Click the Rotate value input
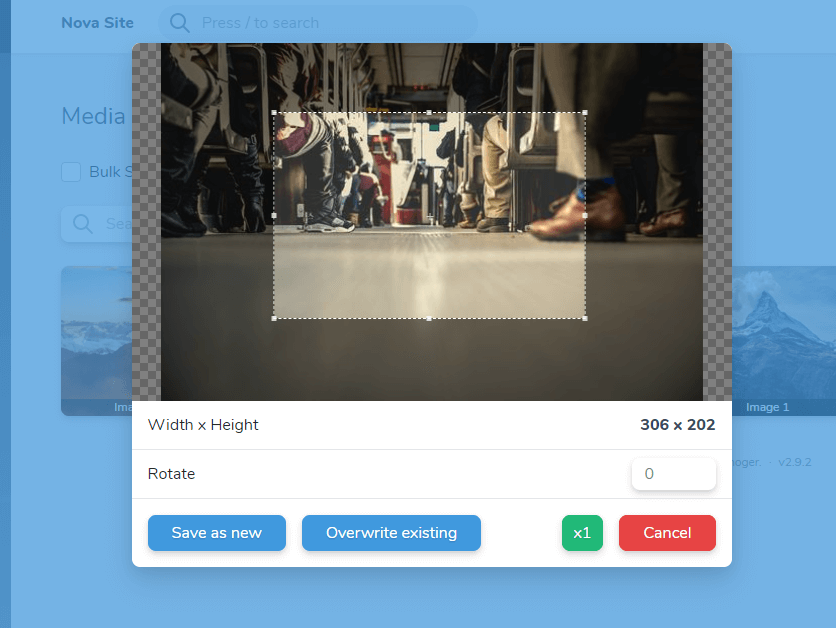This screenshot has height=628, width=836. click(x=674, y=473)
